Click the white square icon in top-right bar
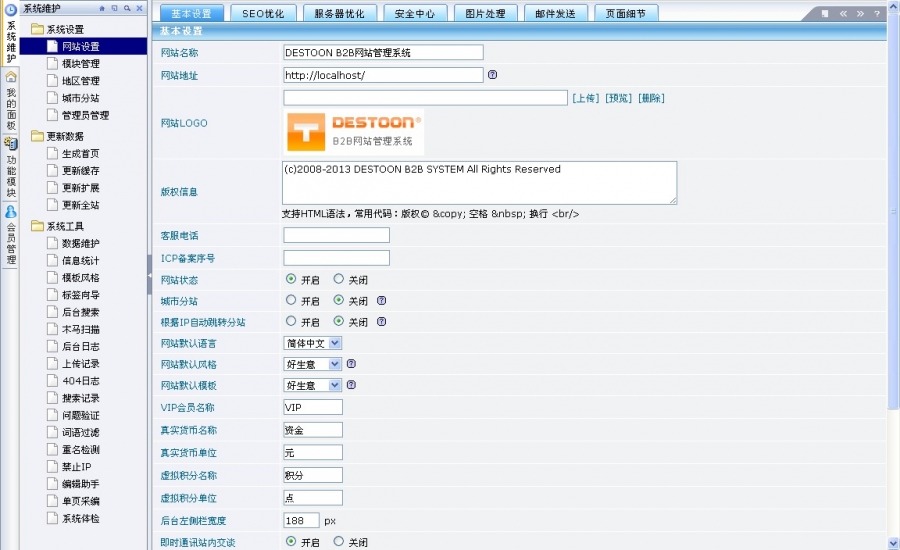Screen dimensions: 900x550 point(825,13)
